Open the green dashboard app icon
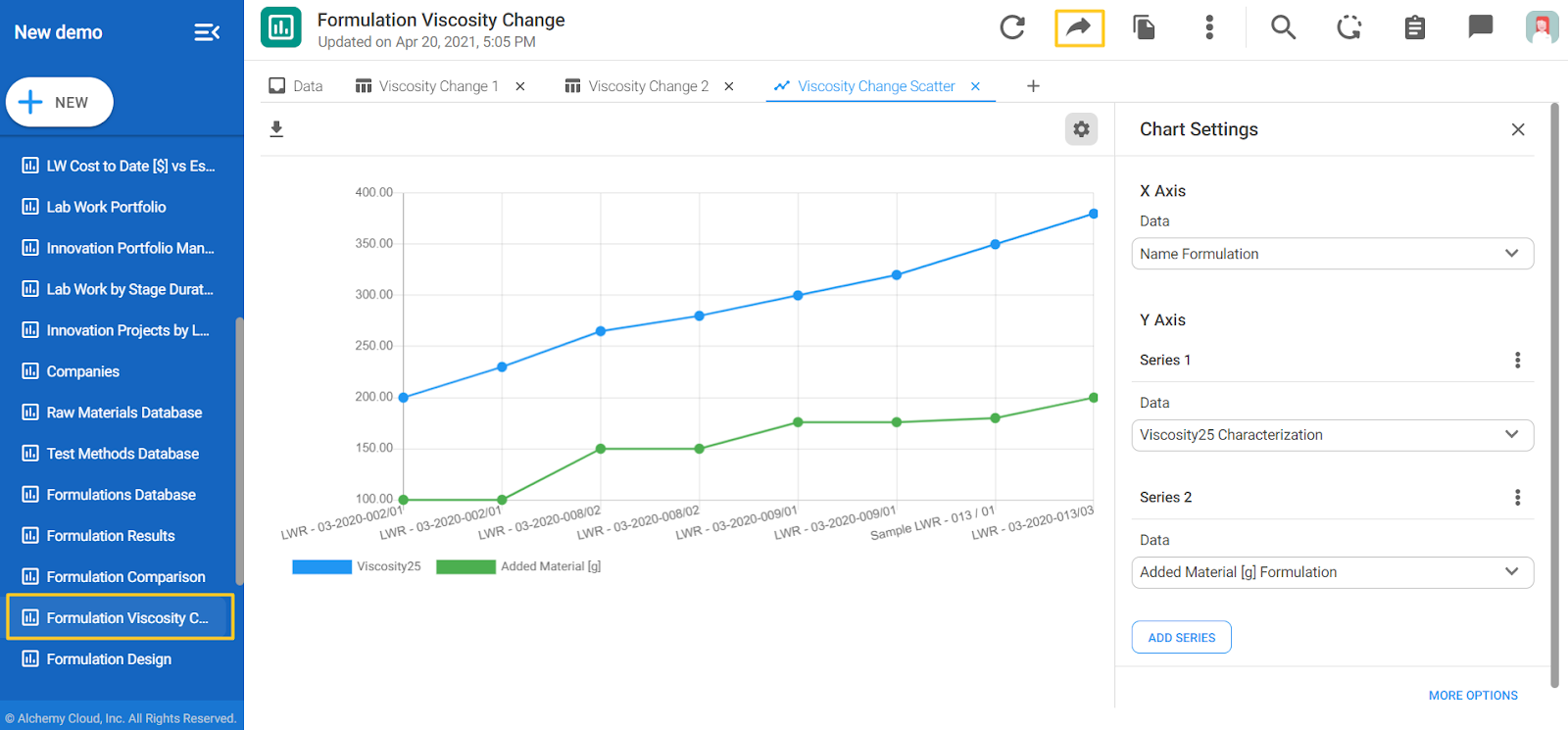The width and height of the screenshot is (1568, 730). (x=281, y=27)
